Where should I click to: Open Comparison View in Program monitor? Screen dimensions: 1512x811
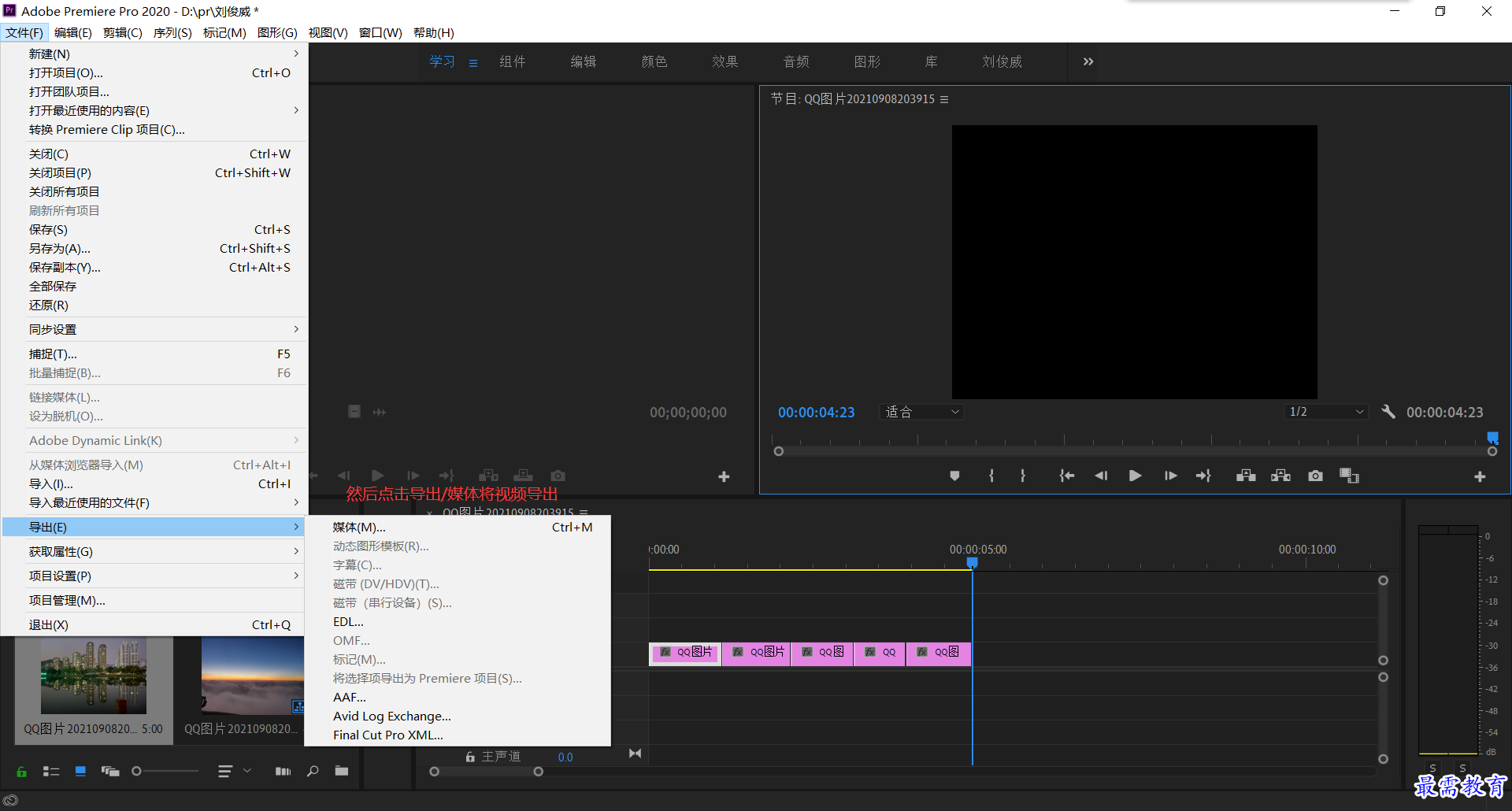coord(1350,476)
